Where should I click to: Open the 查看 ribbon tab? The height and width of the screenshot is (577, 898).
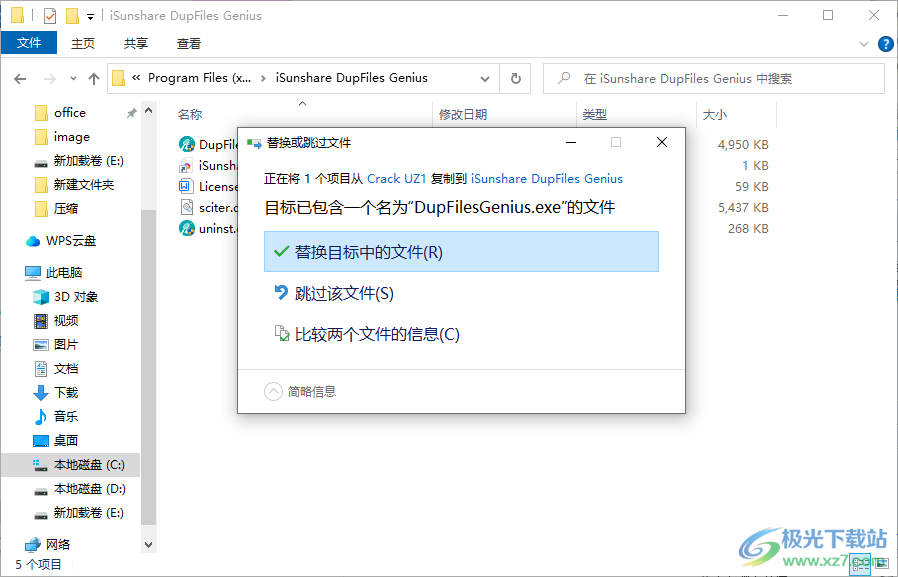tap(189, 43)
